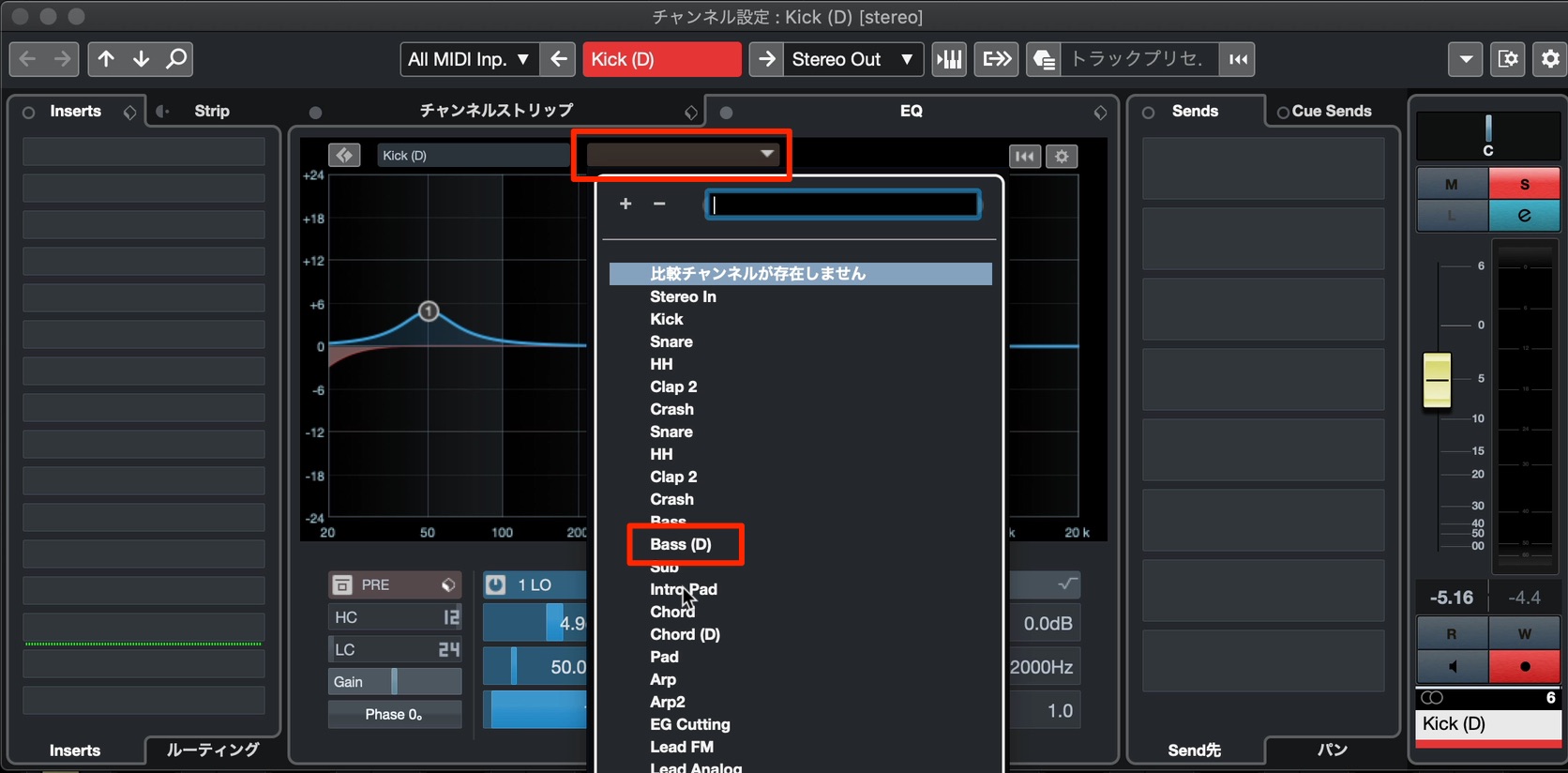This screenshot has height=773, width=1568.
Task: Open the track preset manager icon
Action: click(x=1044, y=59)
